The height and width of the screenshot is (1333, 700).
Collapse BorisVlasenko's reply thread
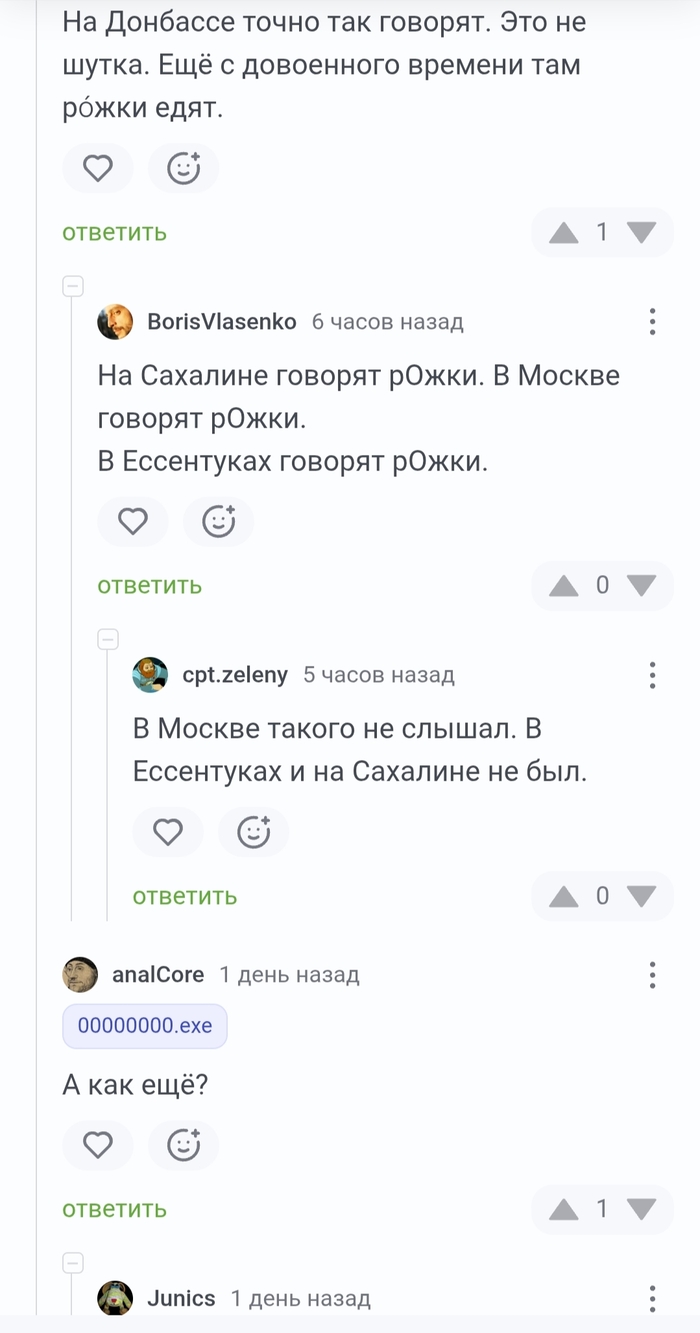point(73,287)
